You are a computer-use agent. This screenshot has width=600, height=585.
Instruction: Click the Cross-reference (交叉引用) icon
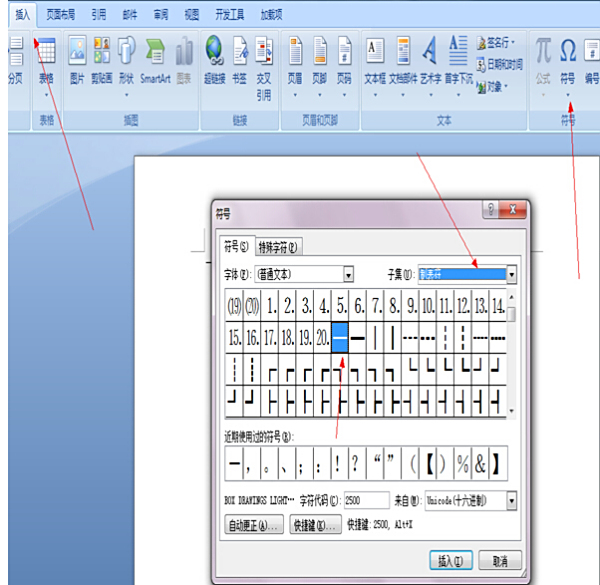coord(264,50)
